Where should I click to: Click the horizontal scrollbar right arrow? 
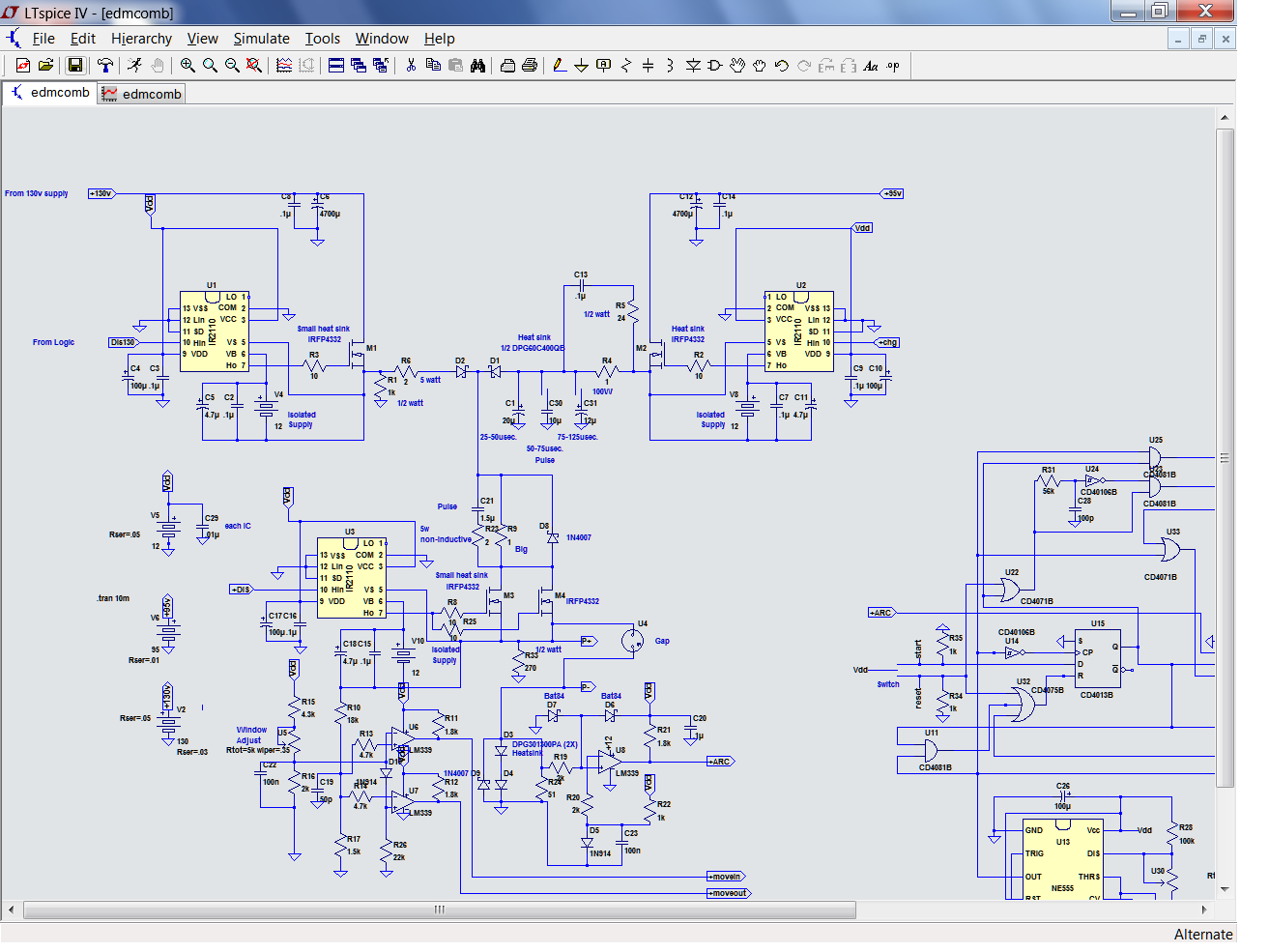pyautogui.click(x=1204, y=909)
